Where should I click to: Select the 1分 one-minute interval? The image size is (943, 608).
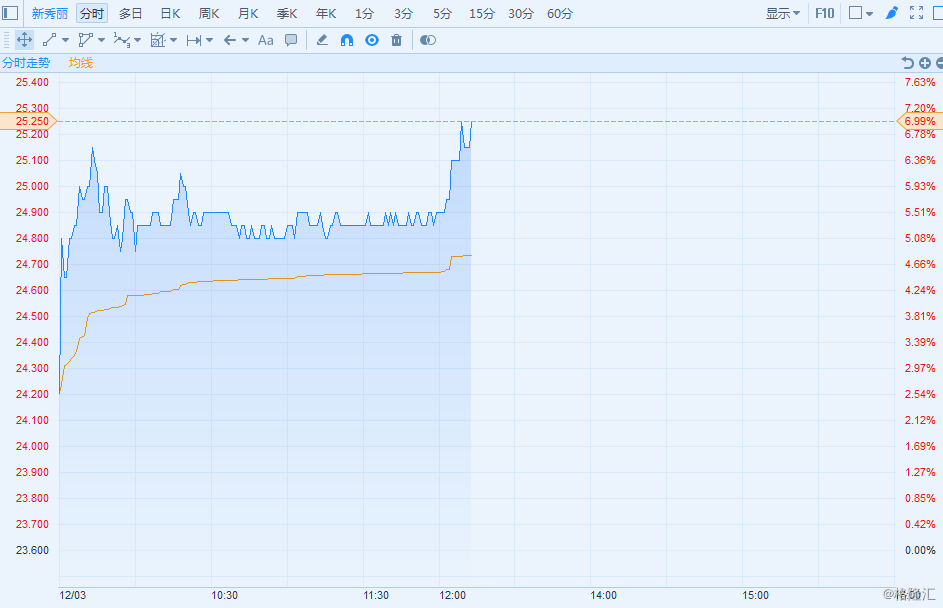(364, 13)
